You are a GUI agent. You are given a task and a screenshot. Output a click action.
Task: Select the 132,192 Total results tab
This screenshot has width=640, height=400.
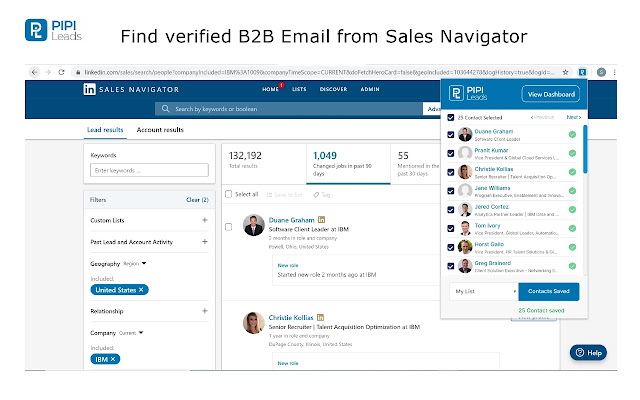pos(264,163)
